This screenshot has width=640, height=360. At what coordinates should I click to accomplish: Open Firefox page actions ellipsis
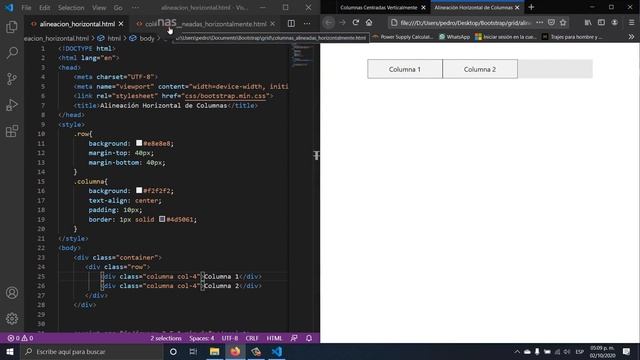click(x=540, y=23)
